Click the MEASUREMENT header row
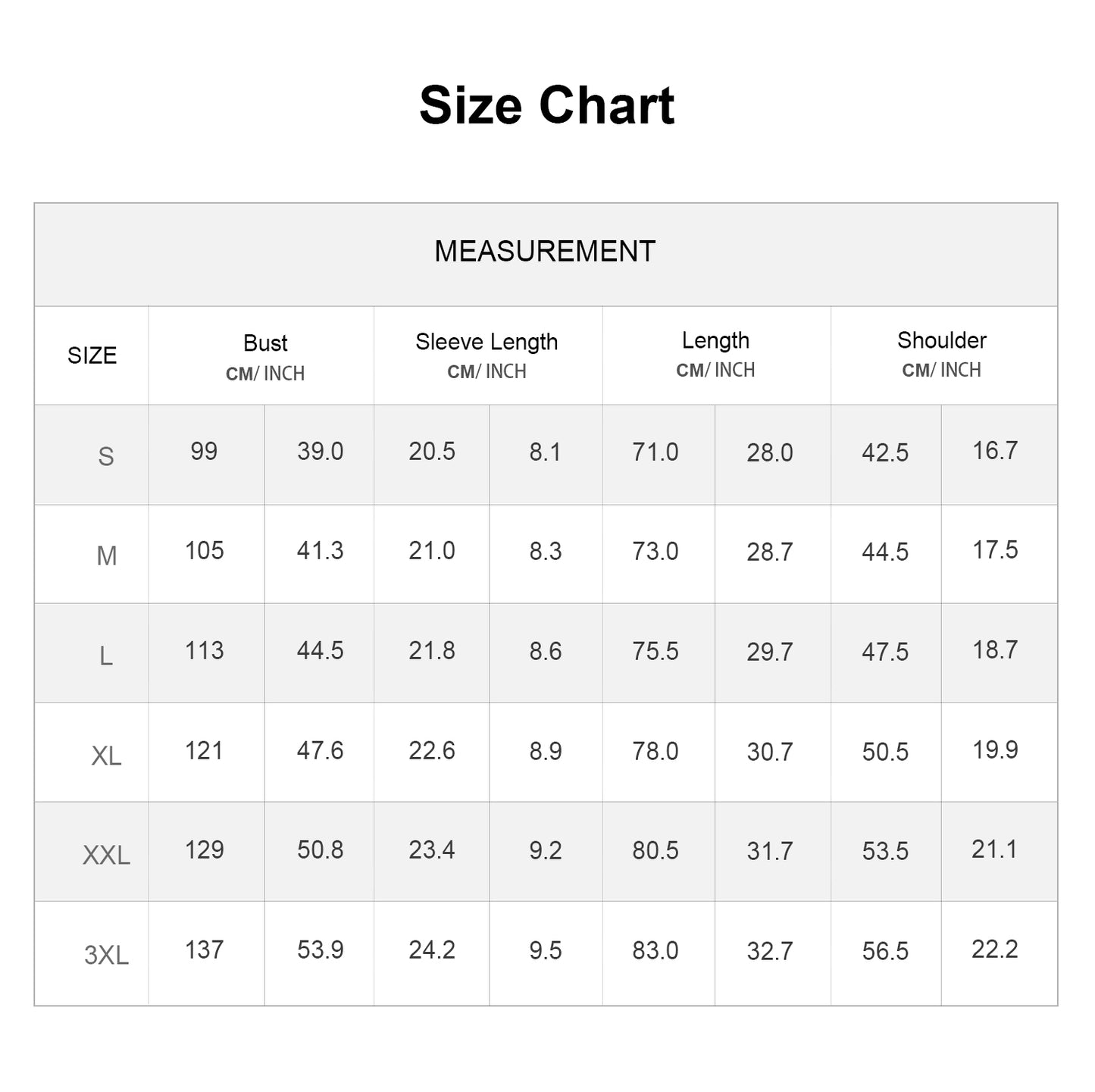This screenshot has width=1095, height=1092. click(x=545, y=252)
